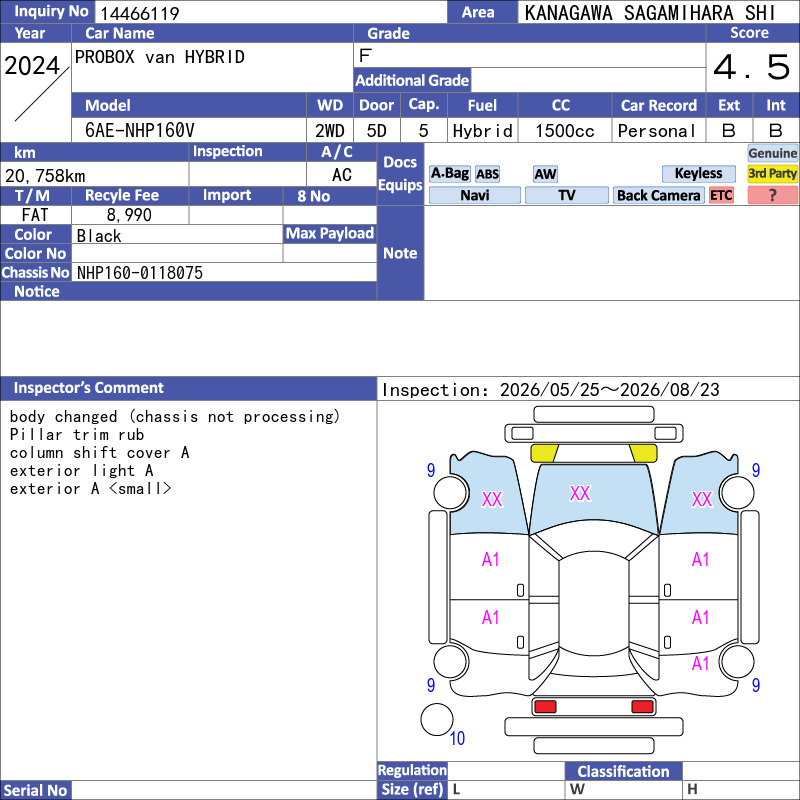This screenshot has width=800, height=800.
Task: Click mileage value 20,758km
Action: tap(45, 176)
